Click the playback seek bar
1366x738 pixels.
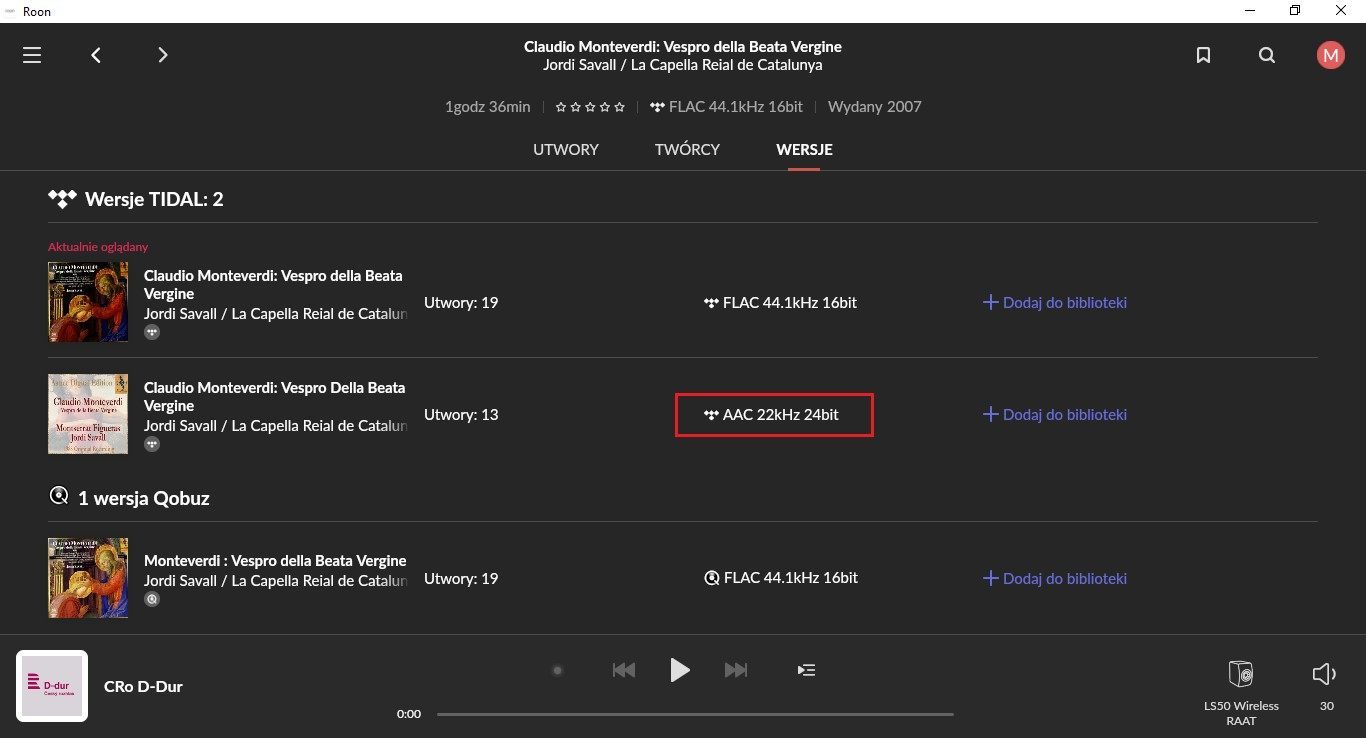pyautogui.click(x=695, y=714)
